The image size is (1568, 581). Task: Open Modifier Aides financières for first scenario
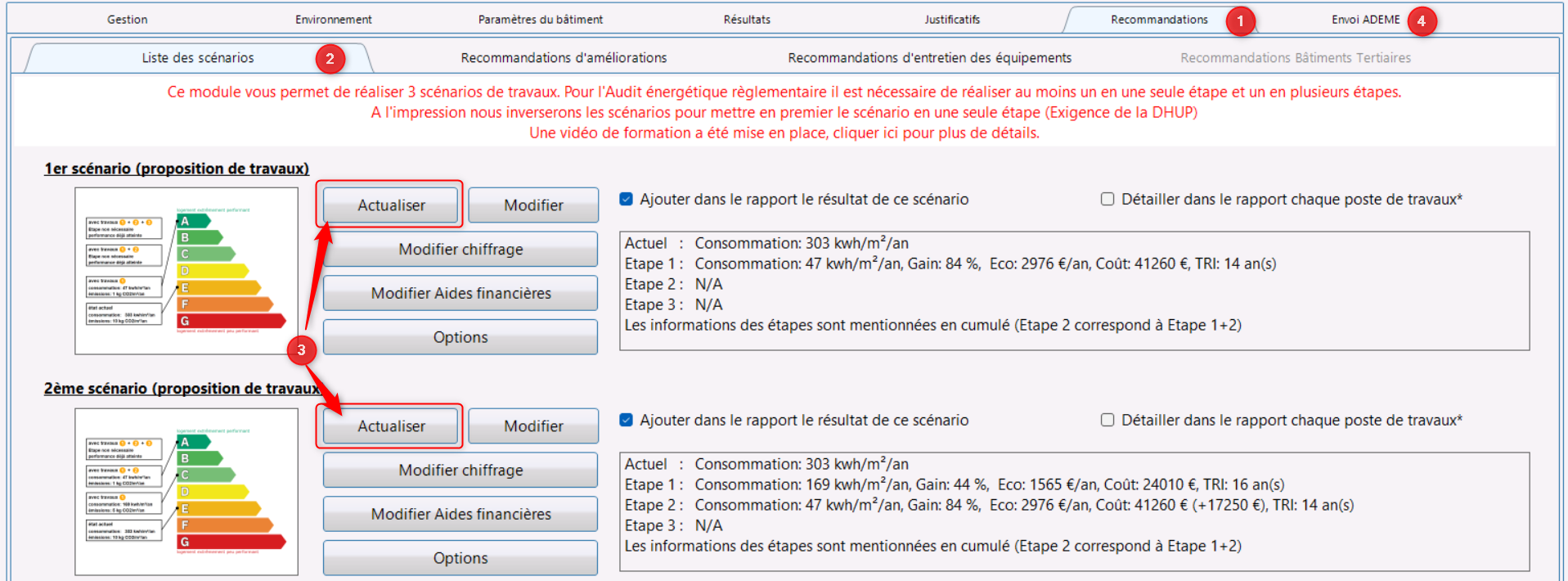[x=461, y=293]
